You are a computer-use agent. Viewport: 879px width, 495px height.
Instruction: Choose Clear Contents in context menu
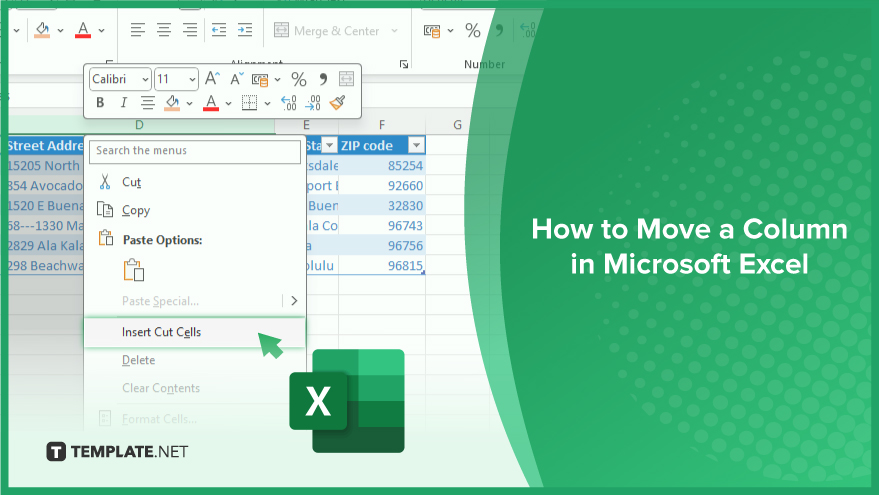point(194,388)
